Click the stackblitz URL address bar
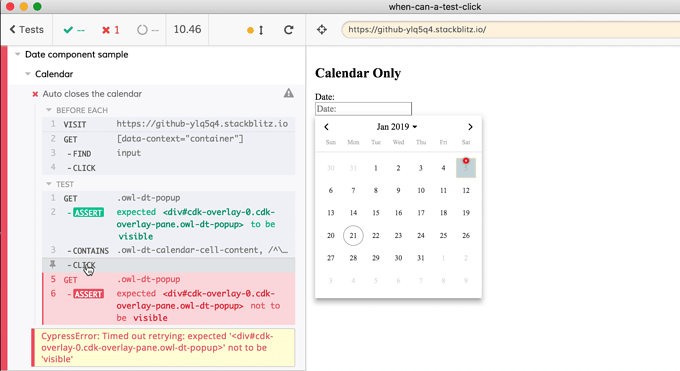The width and height of the screenshot is (680, 371). 510,30
